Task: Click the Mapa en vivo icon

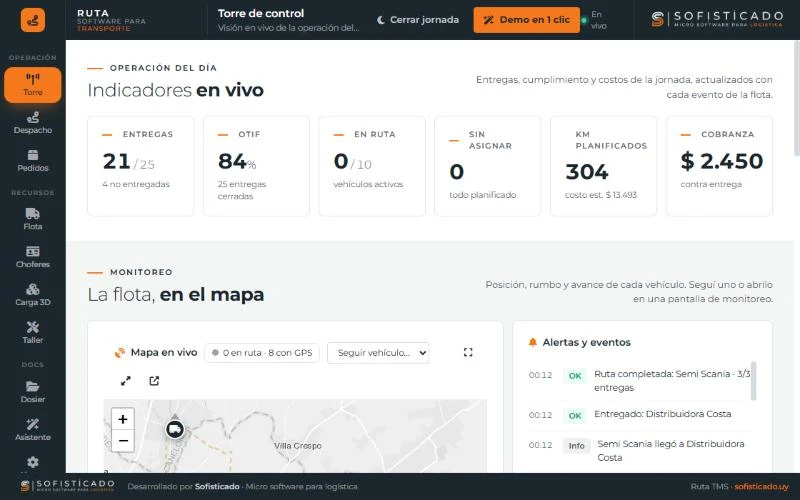Action: tap(119, 353)
